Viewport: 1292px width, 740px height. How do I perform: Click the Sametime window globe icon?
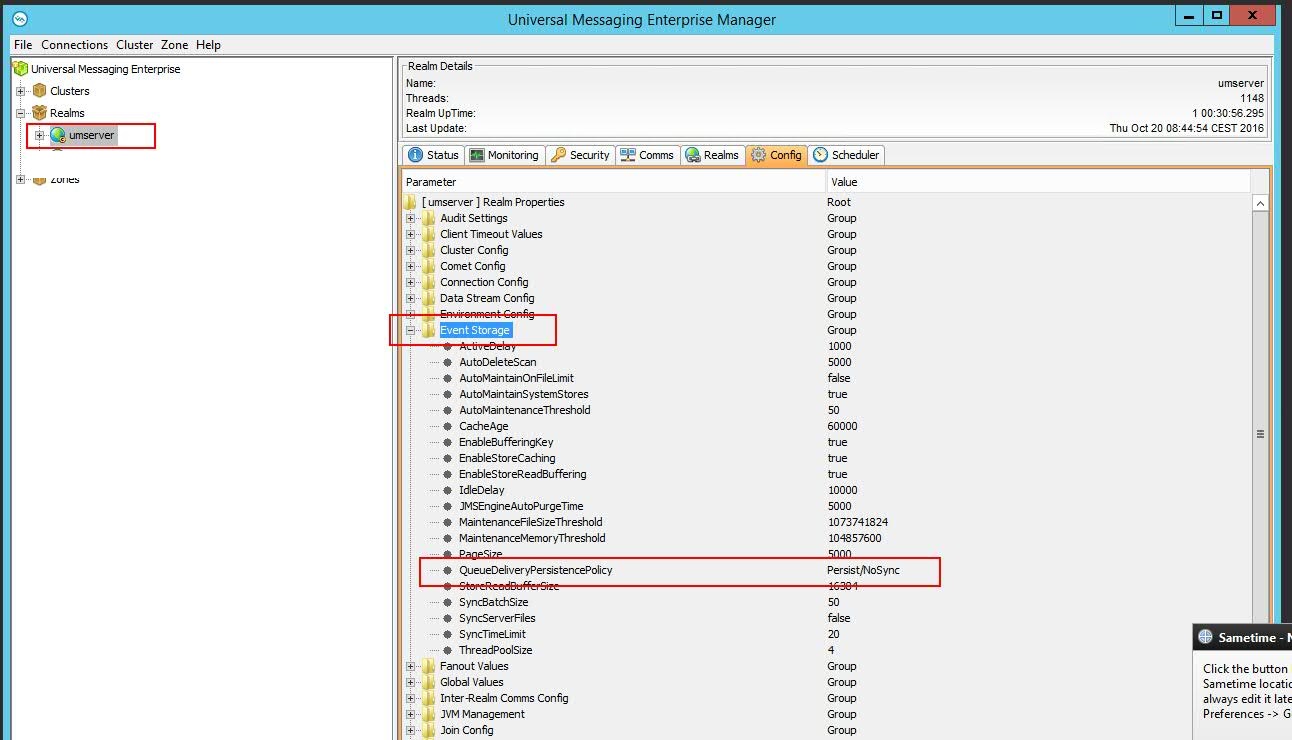(1205, 638)
